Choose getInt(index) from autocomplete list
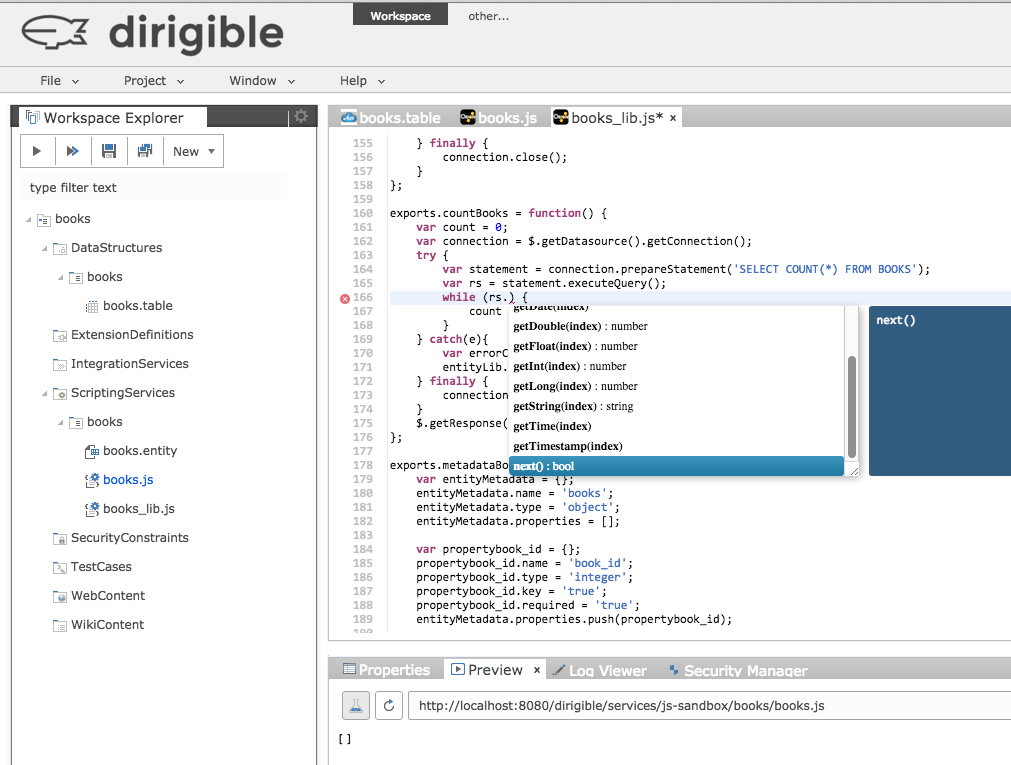This screenshot has width=1011, height=765. (676, 366)
